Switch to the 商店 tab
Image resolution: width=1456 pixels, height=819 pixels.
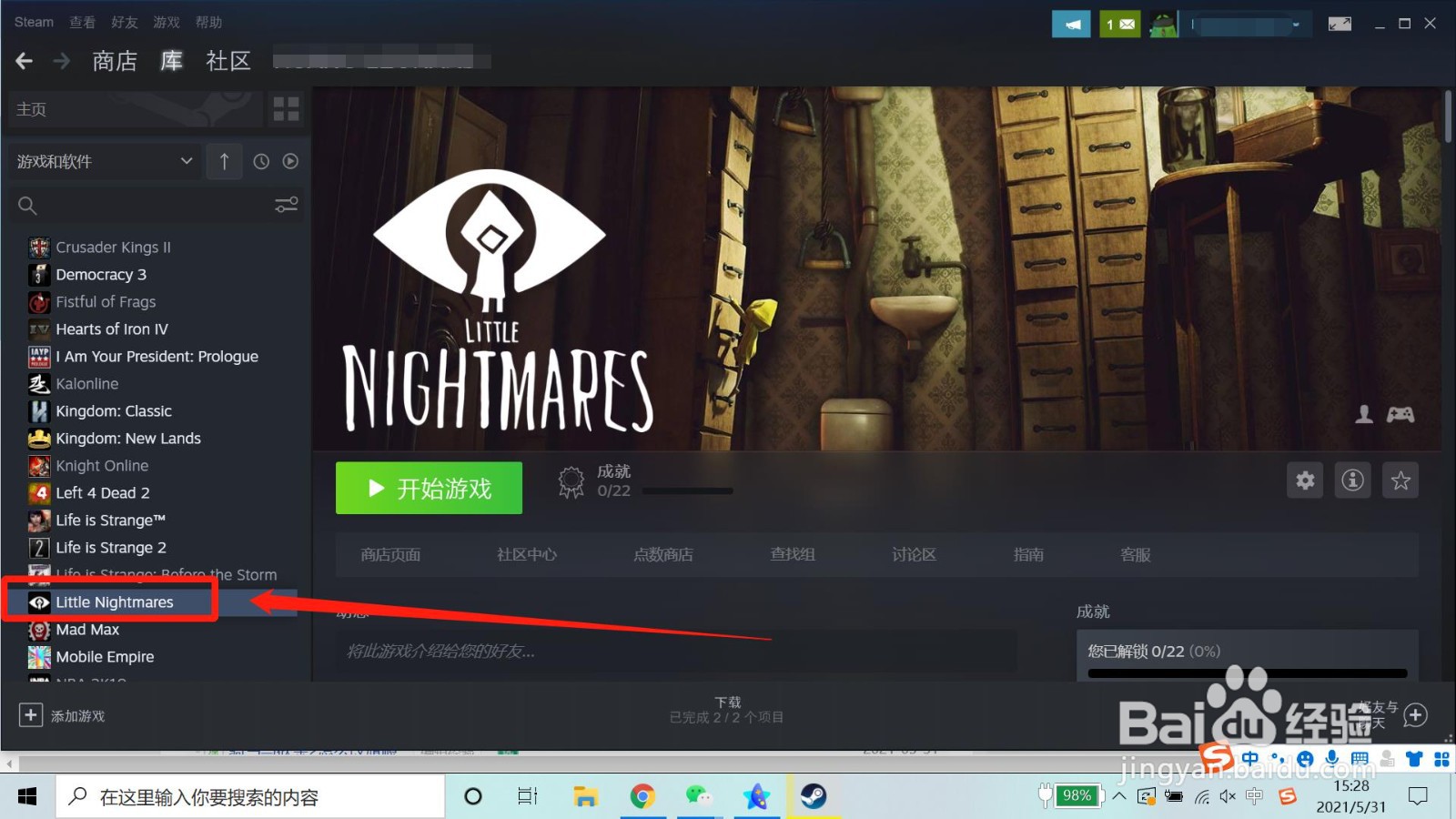[x=115, y=61]
